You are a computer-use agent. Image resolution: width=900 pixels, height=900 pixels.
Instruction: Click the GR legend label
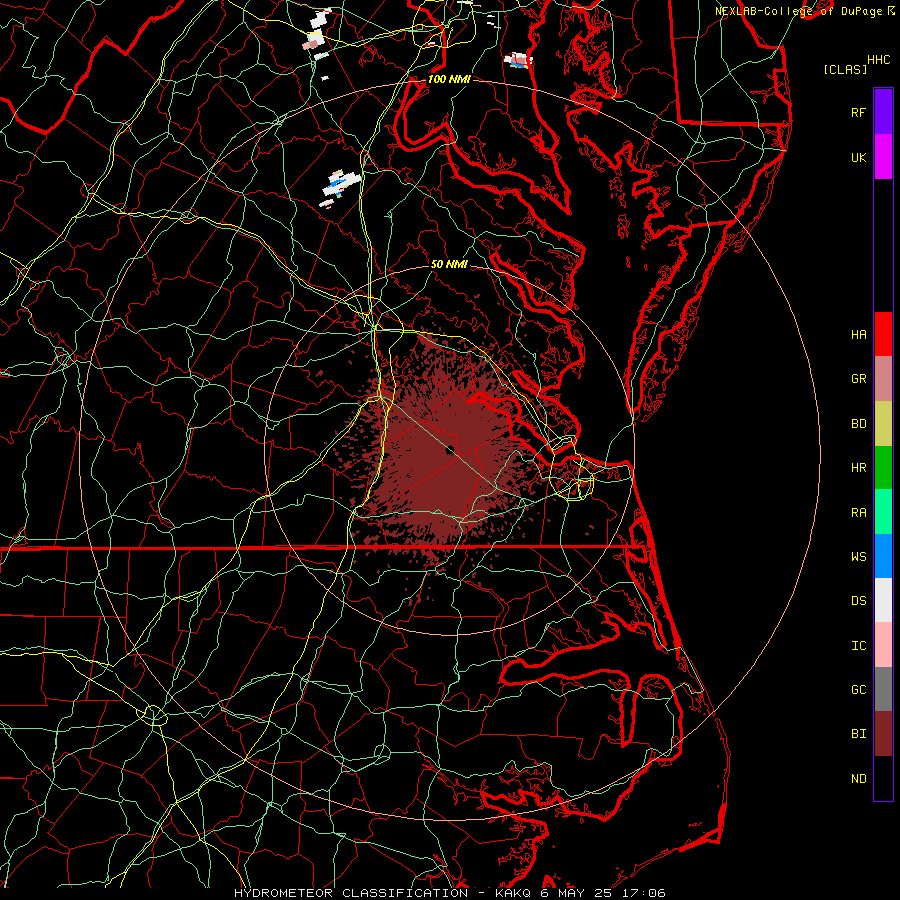click(x=858, y=379)
